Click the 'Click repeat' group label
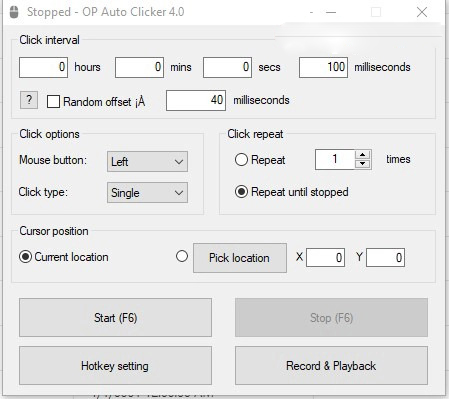The width and height of the screenshot is (449, 399). click(x=255, y=134)
